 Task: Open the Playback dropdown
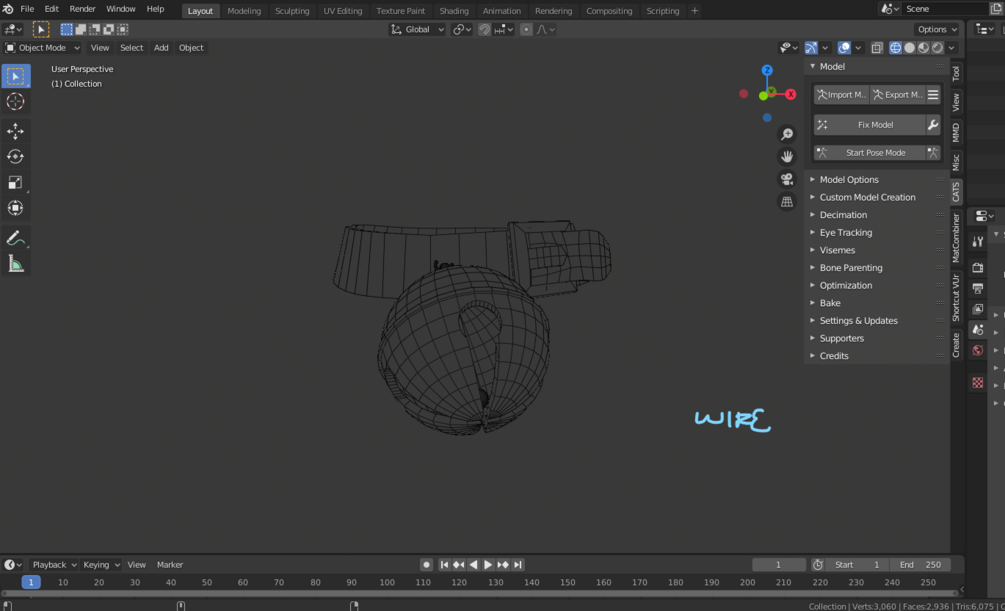[53, 565]
